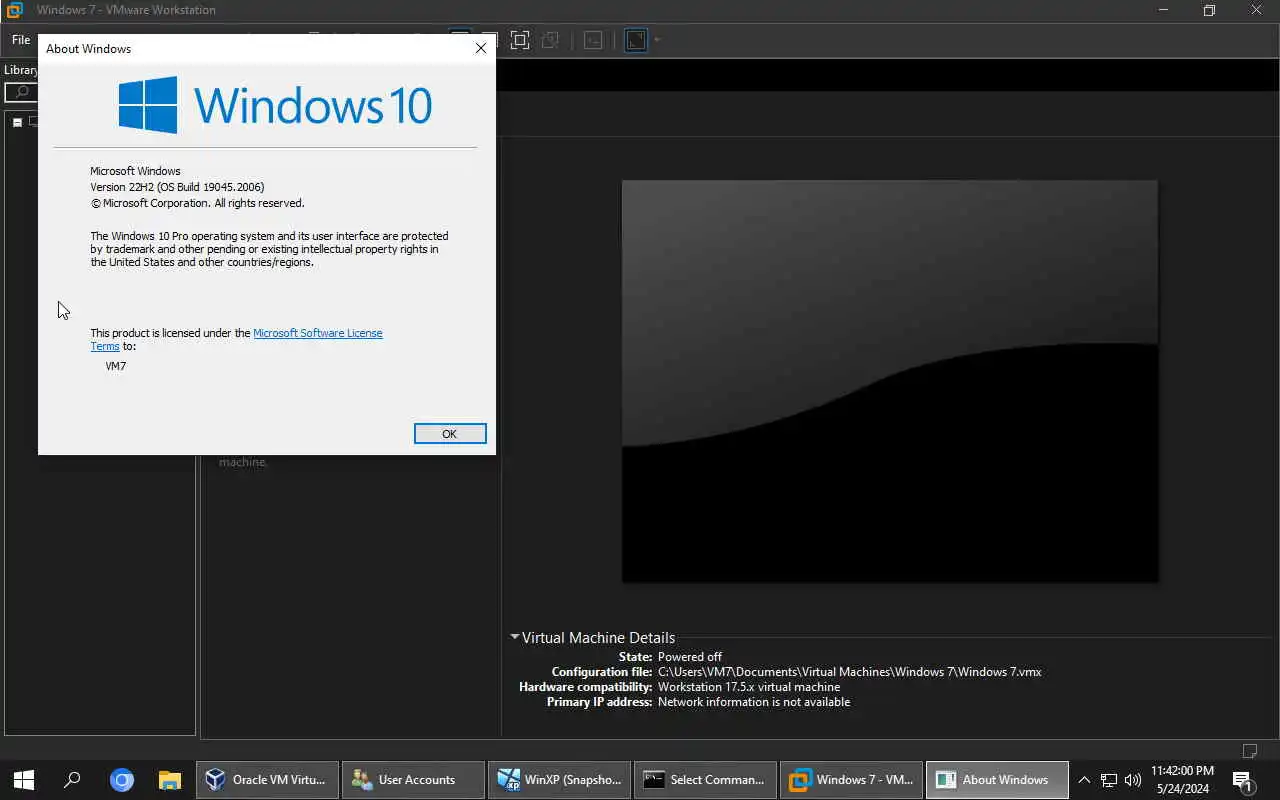Minimize the VMware Workstation window

click(x=1163, y=10)
